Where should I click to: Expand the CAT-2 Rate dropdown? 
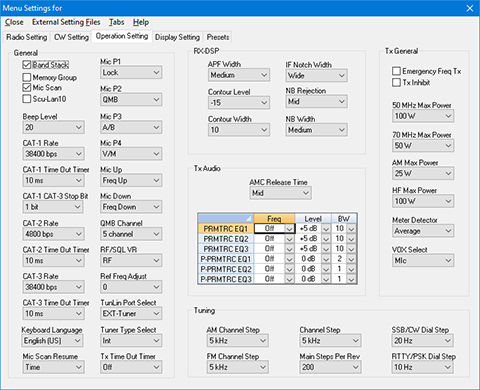click(53, 234)
